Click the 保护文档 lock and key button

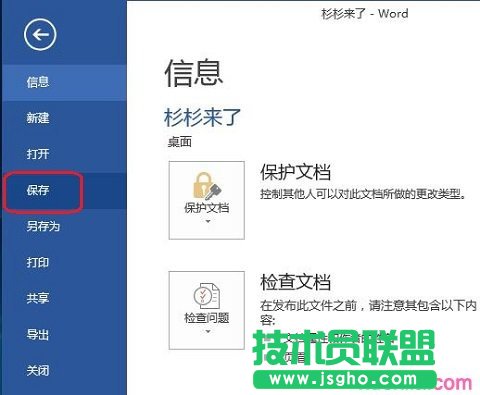click(x=207, y=200)
